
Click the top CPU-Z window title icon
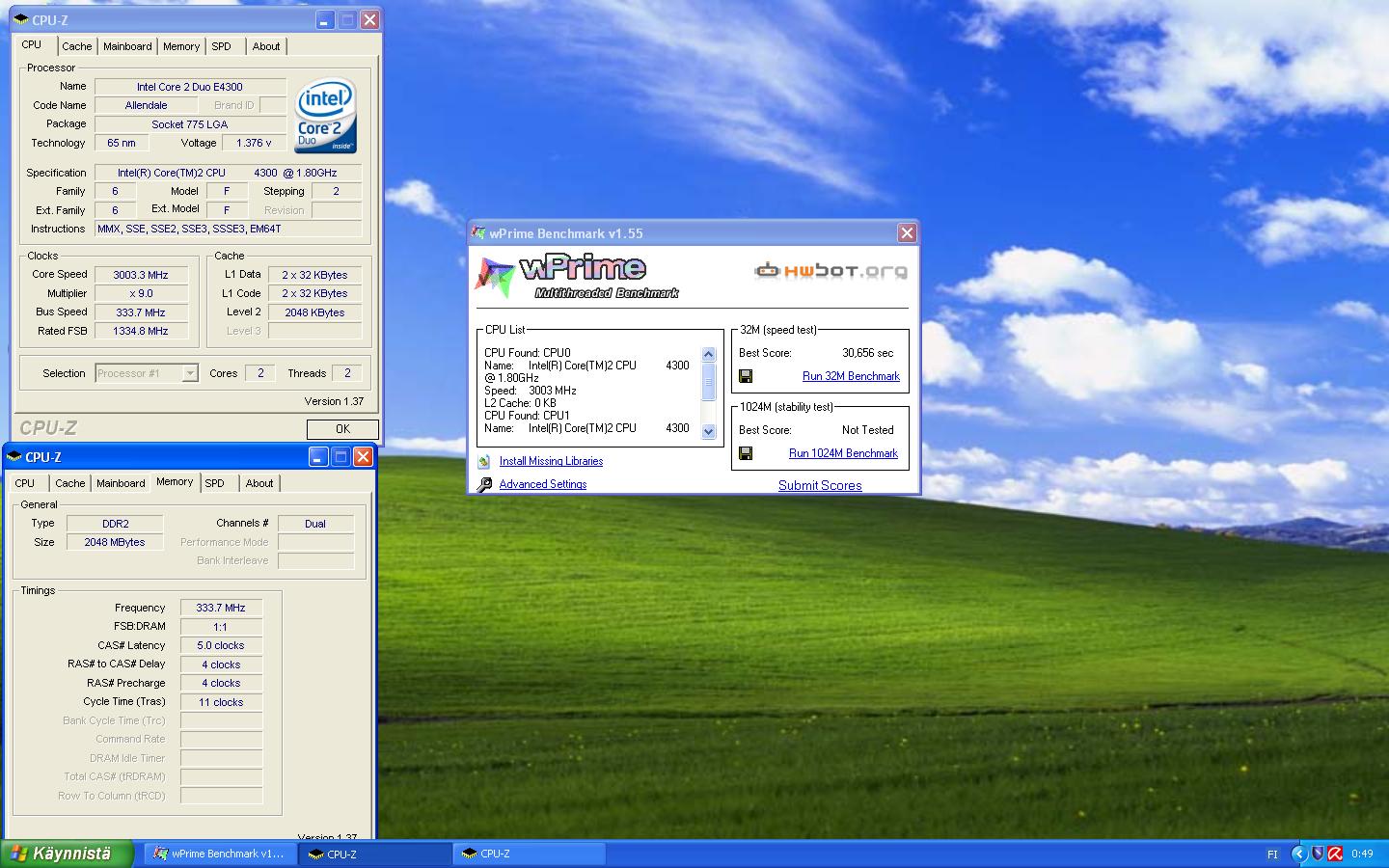coord(21,19)
